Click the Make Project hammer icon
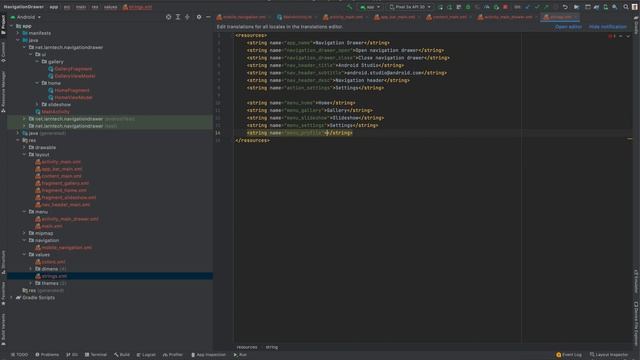Screen dimensions: 640x360 tap(349, 7)
